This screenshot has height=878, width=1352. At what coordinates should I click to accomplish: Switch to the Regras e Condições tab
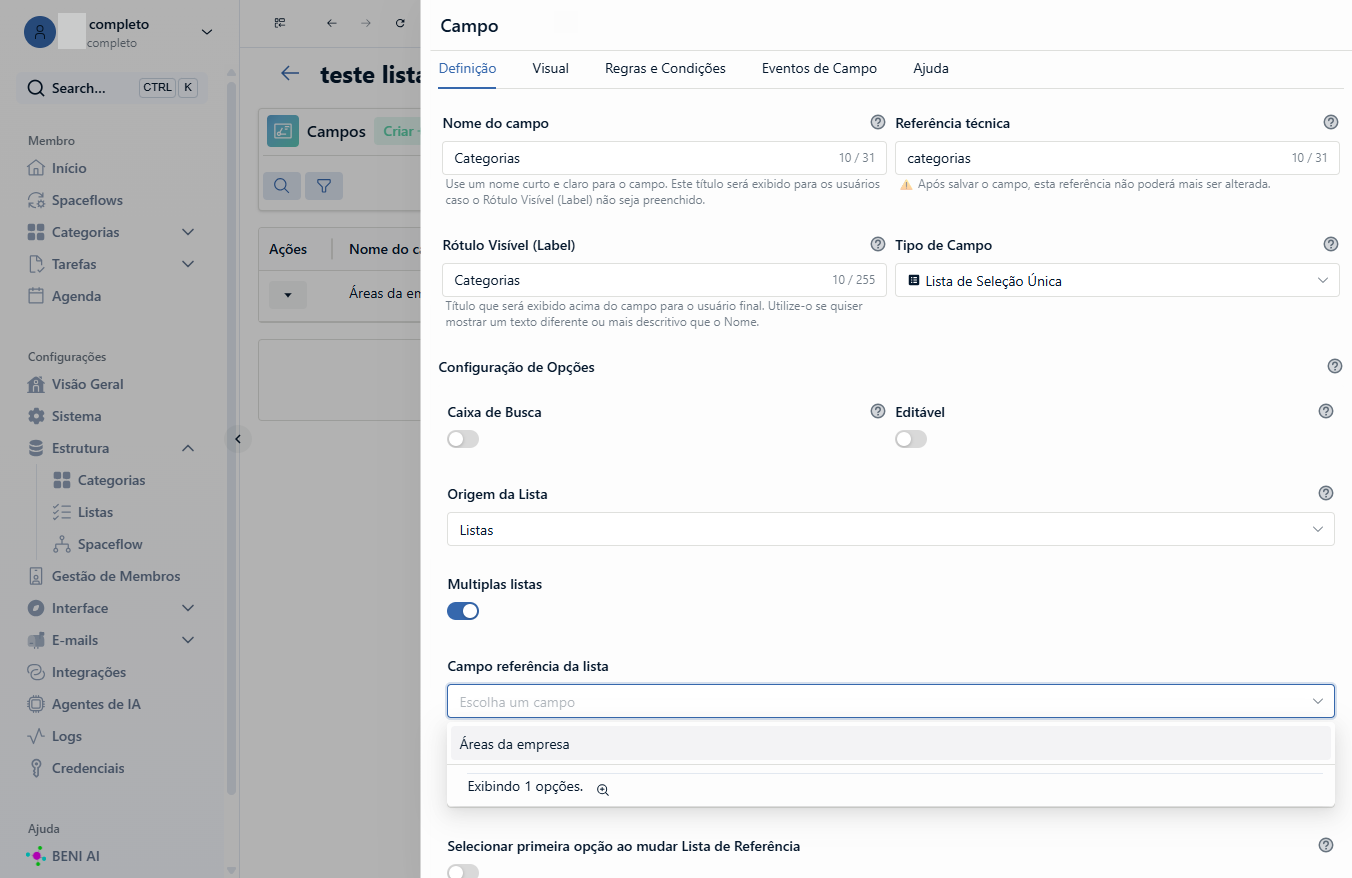[x=665, y=69]
